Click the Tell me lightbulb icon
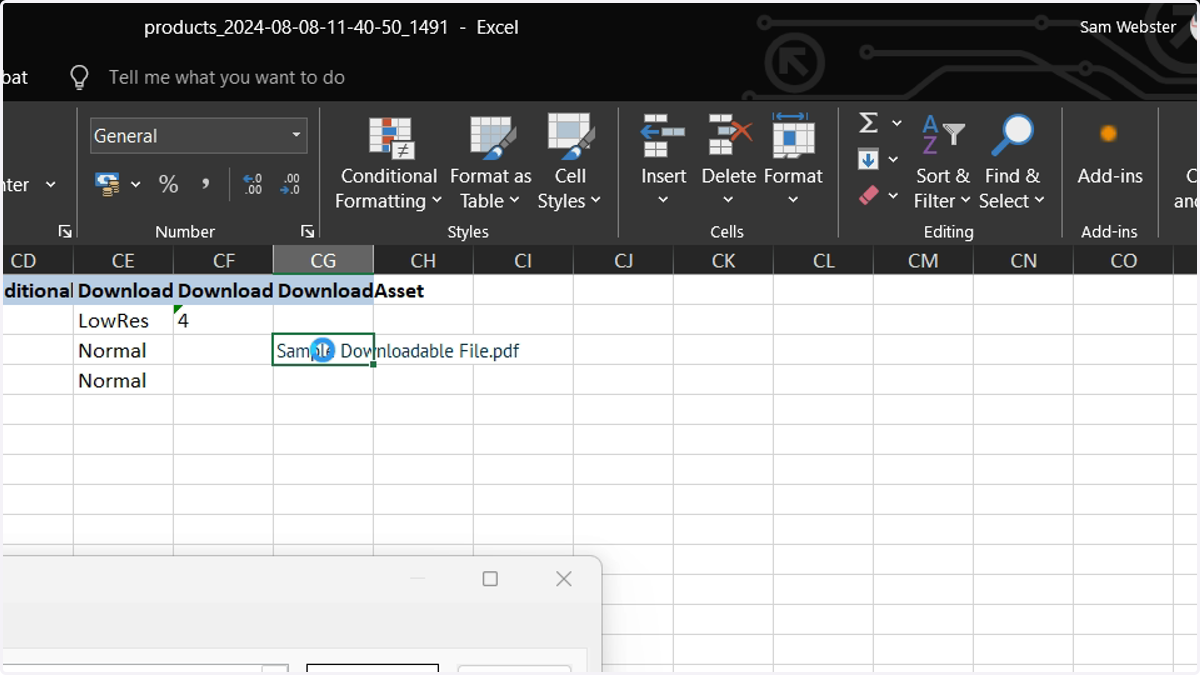 click(80, 77)
